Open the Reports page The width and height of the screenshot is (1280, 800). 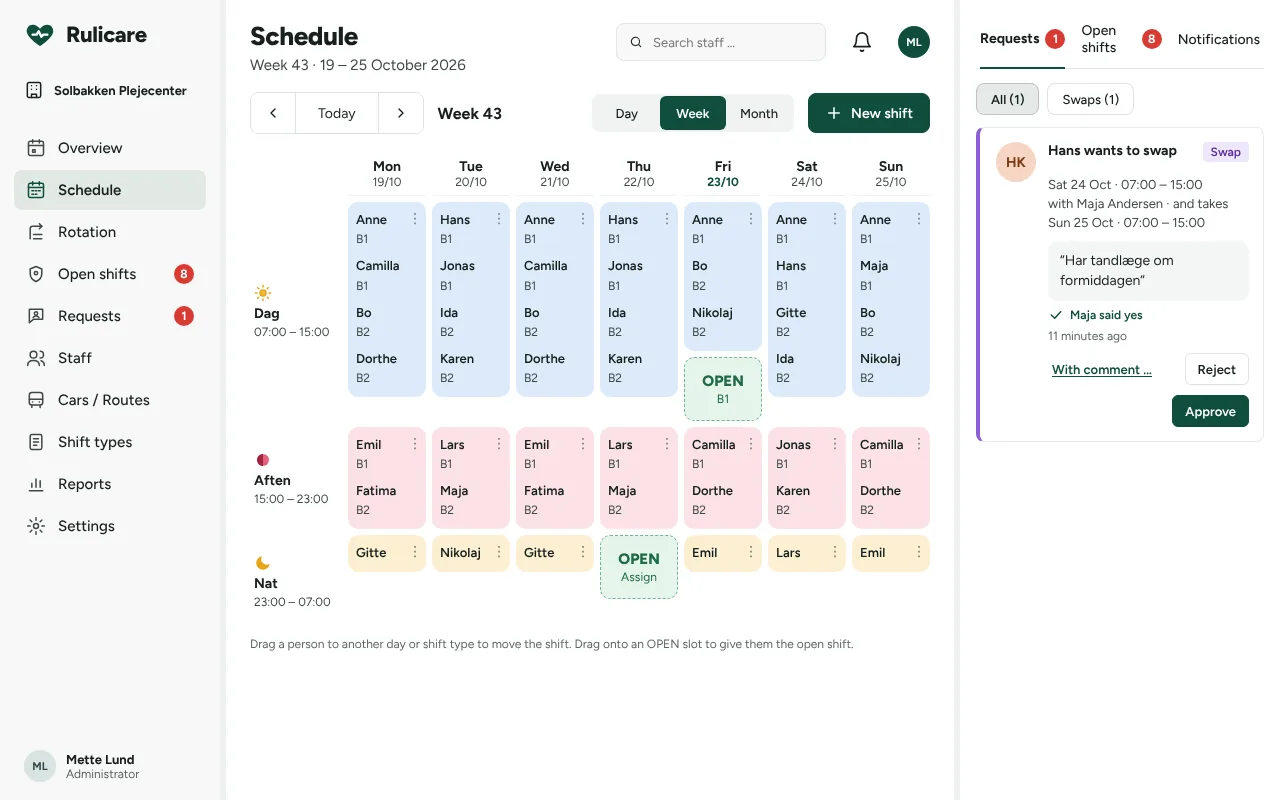point(110,484)
